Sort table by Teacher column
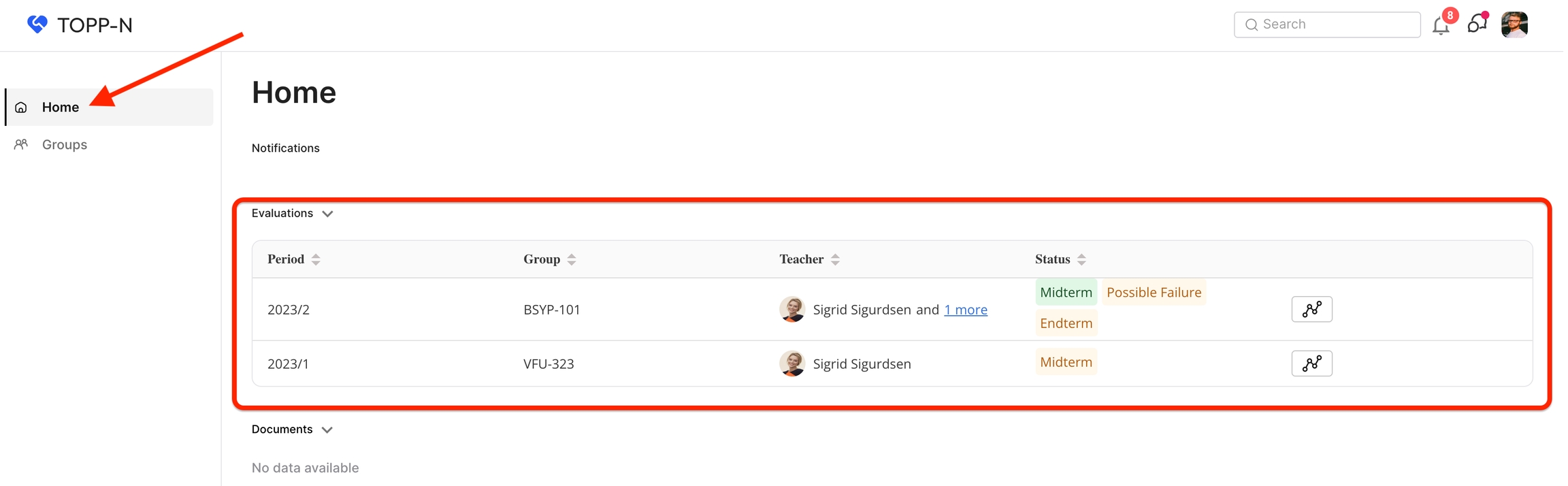The width and height of the screenshot is (1568, 486). tap(835, 259)
